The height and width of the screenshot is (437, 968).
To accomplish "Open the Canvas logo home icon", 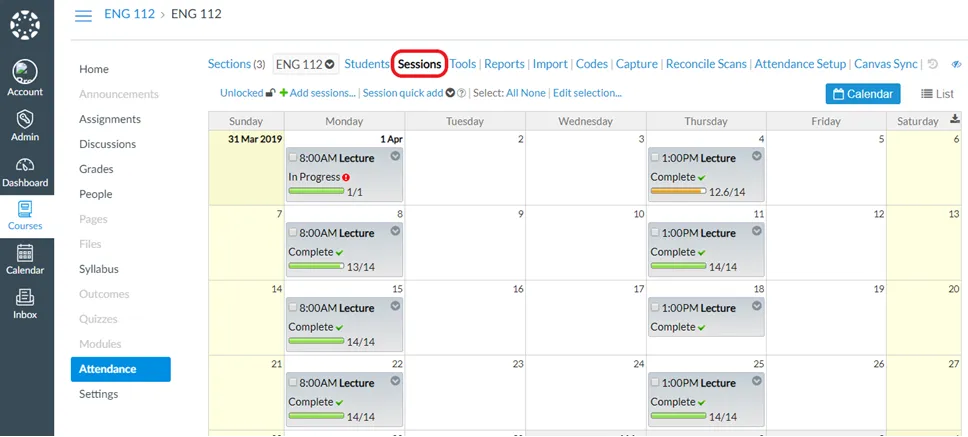I will 25,25.
